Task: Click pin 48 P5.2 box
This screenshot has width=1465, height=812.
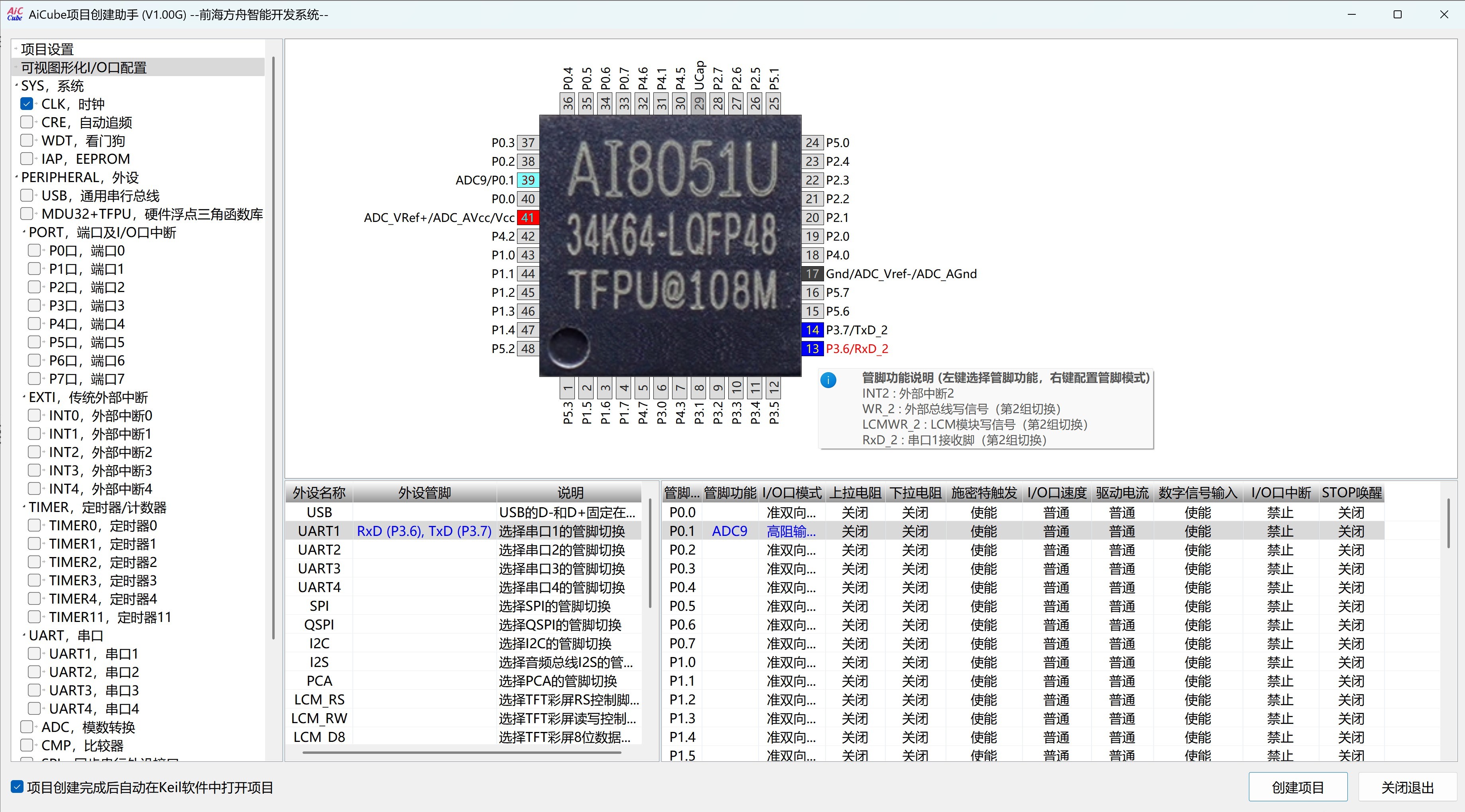Action: (528, 349)
